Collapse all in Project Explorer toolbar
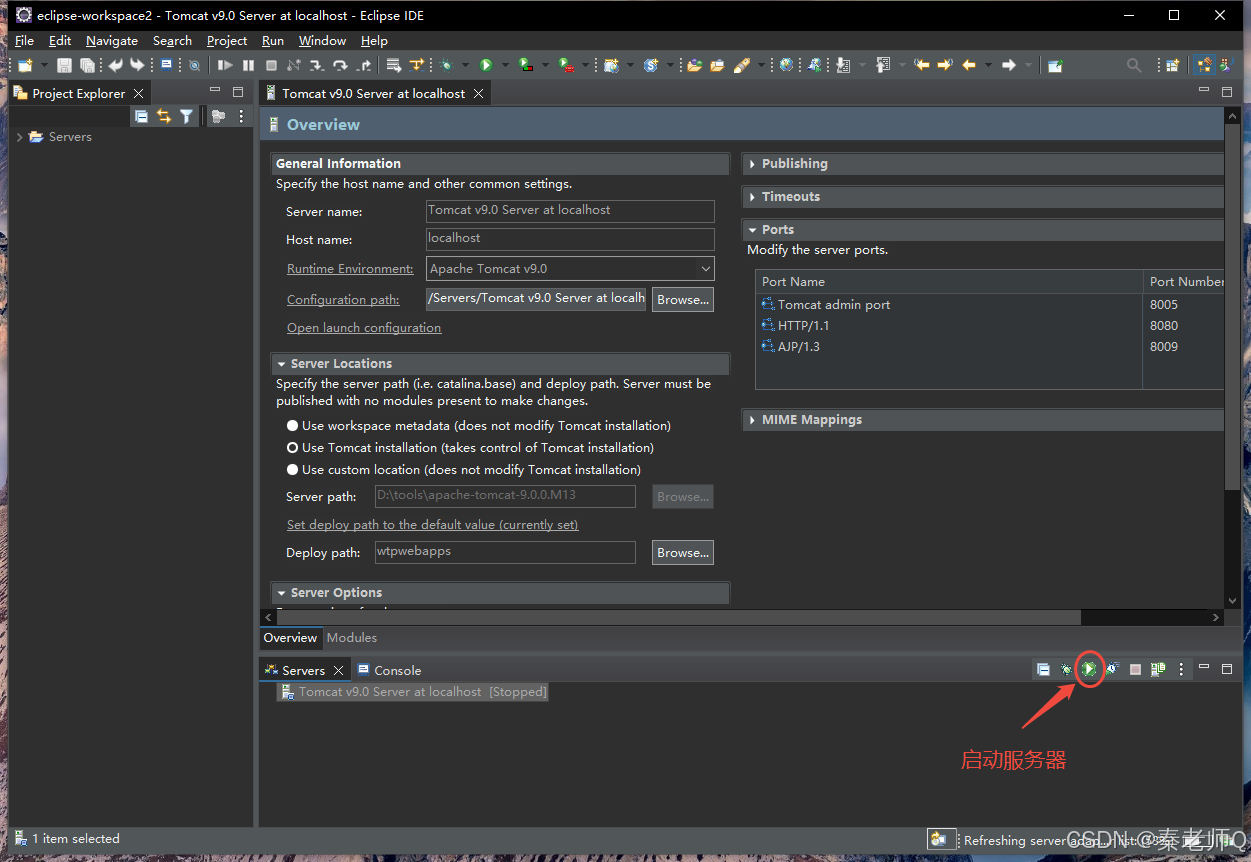Viewport: 1251px width, 862px height. coord(141,117)
